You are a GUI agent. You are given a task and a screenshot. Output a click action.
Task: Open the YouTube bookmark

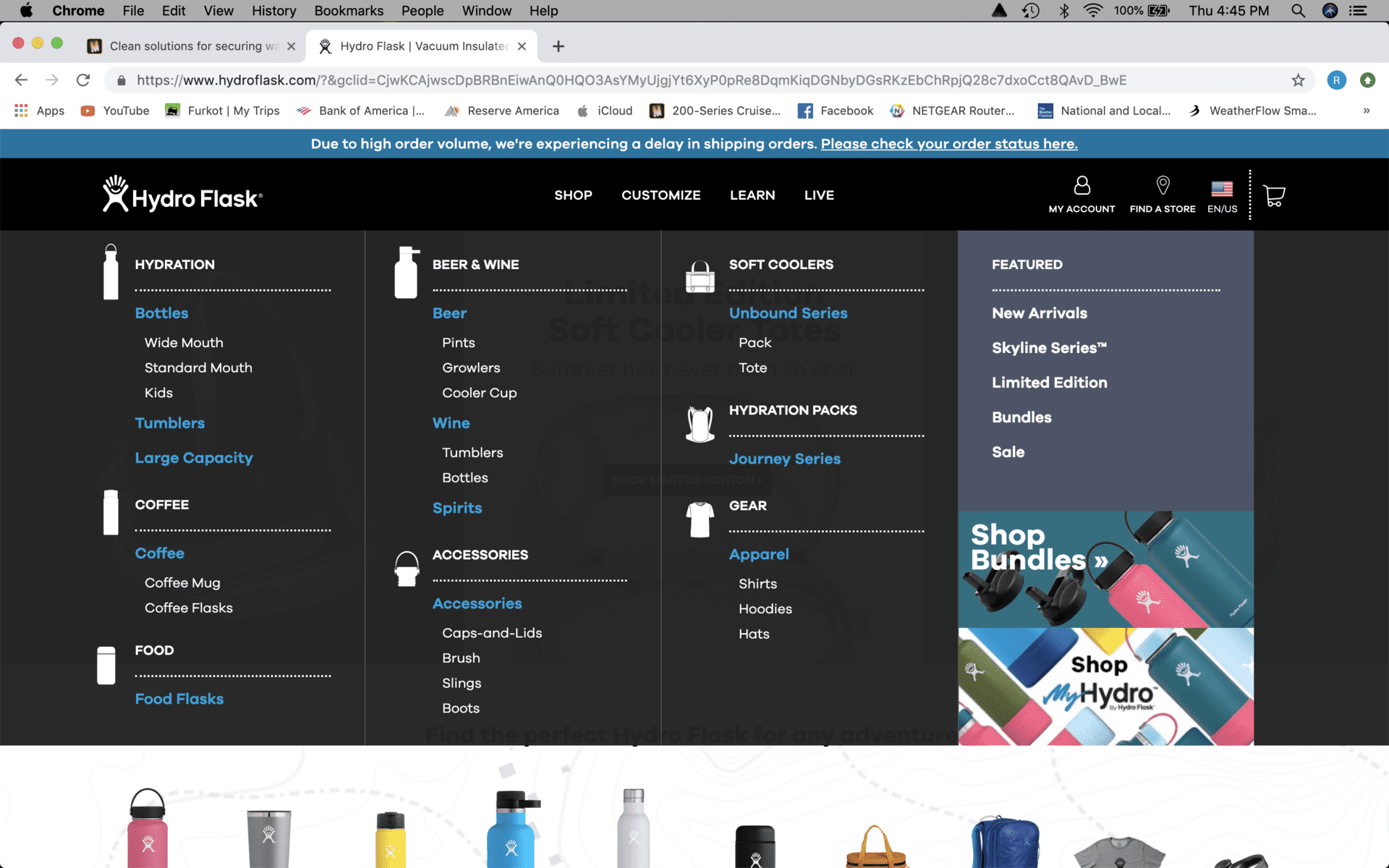[x=115, y=111]
